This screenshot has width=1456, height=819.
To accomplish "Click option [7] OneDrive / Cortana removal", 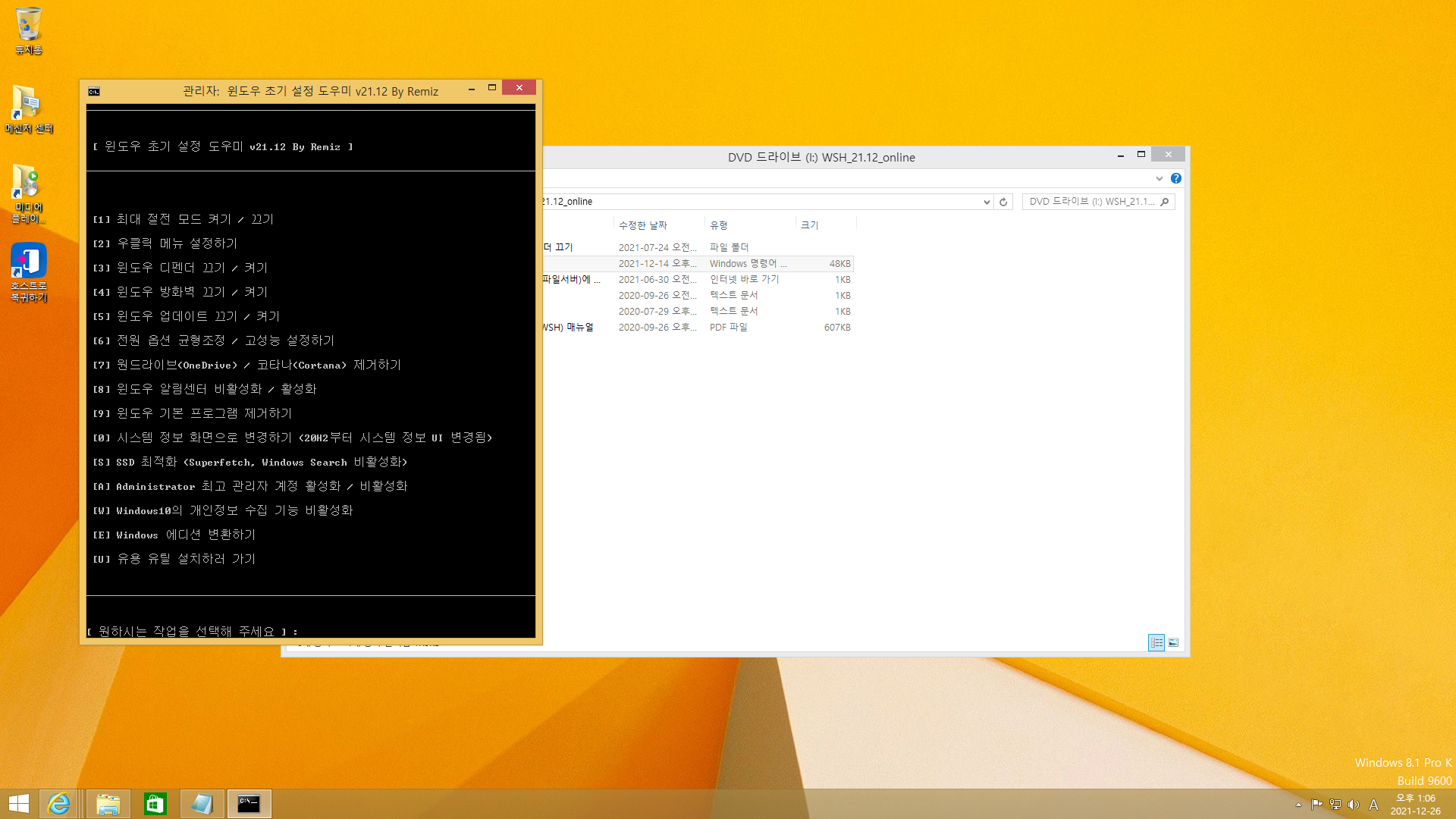I will click(246, 365).
